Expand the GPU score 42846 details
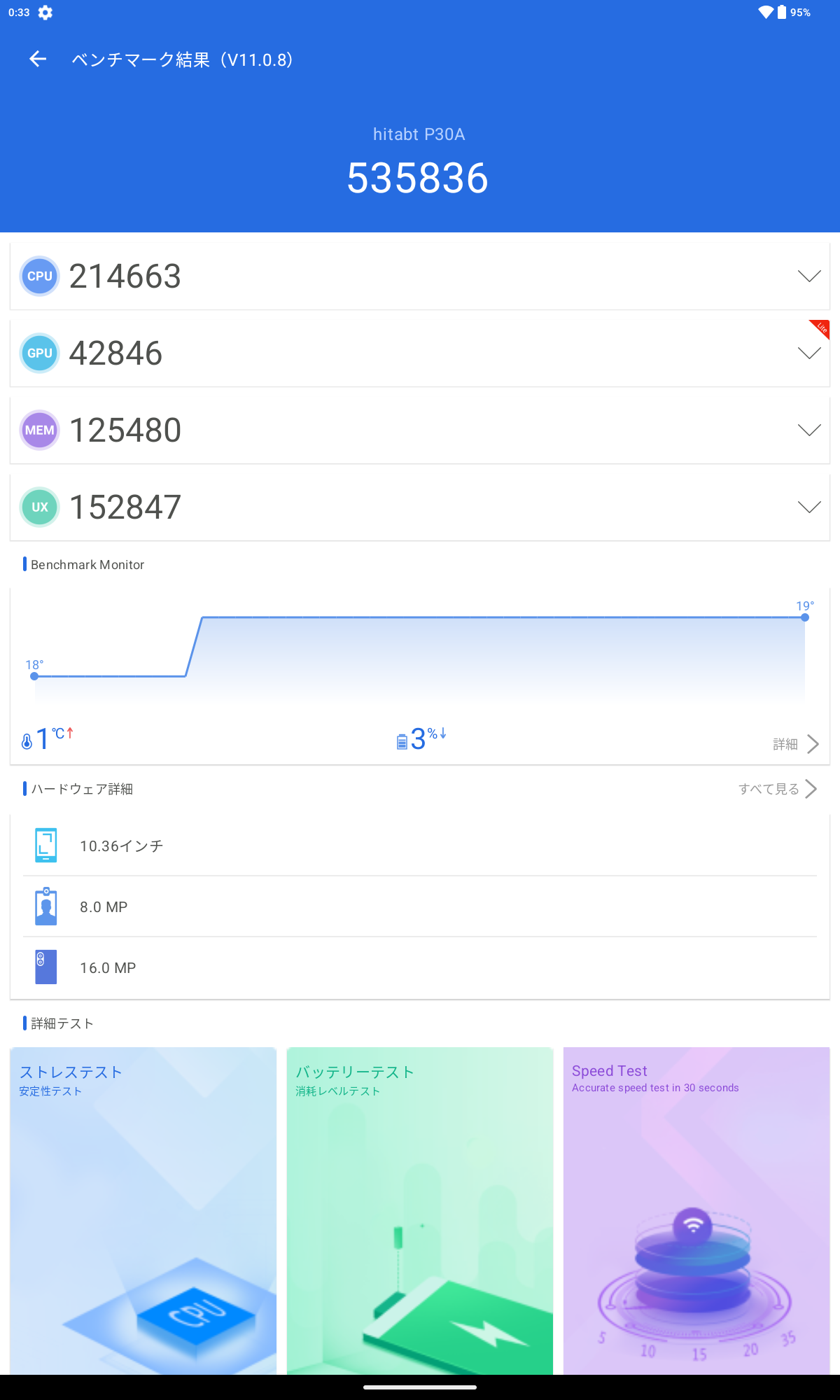This screenshot has width=840, height=1400. pyautogui.click(x=809, y=353)
